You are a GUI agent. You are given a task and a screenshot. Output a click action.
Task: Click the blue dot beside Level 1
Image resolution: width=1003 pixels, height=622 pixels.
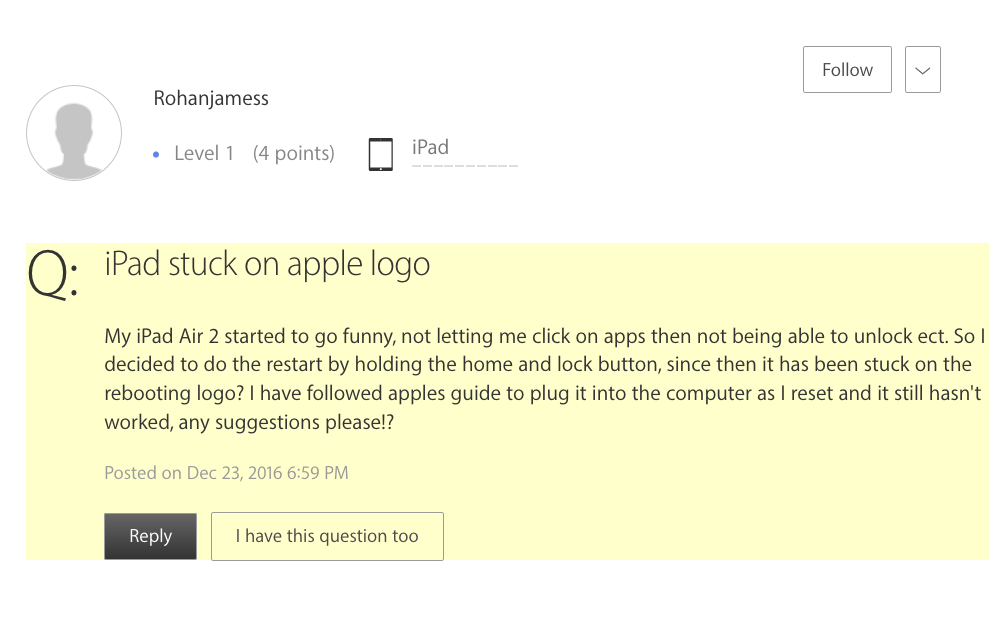pos(156,154)
